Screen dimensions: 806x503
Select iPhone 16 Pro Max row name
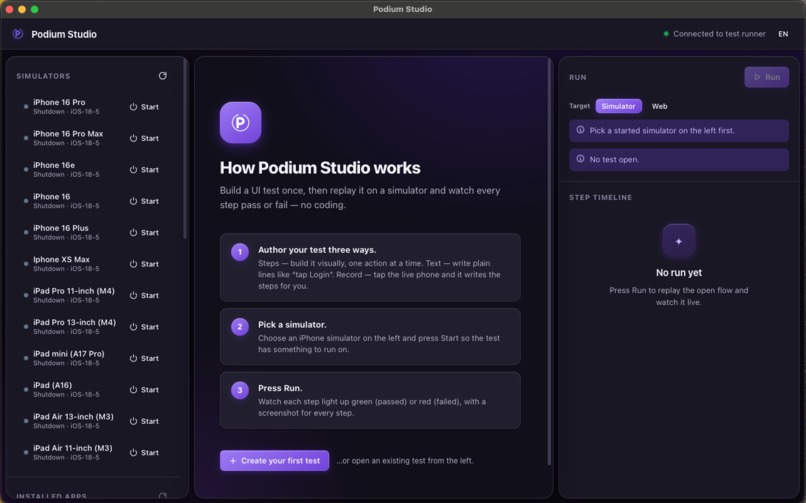click(x=68, y=134)
